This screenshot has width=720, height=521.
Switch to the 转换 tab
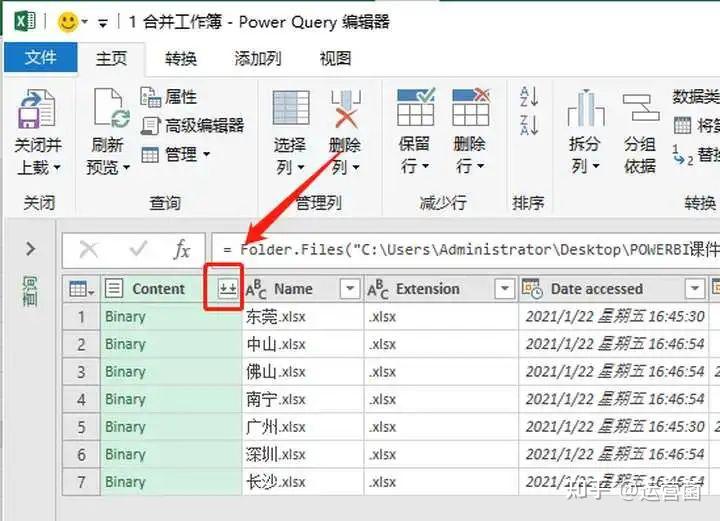coord(181,59)
